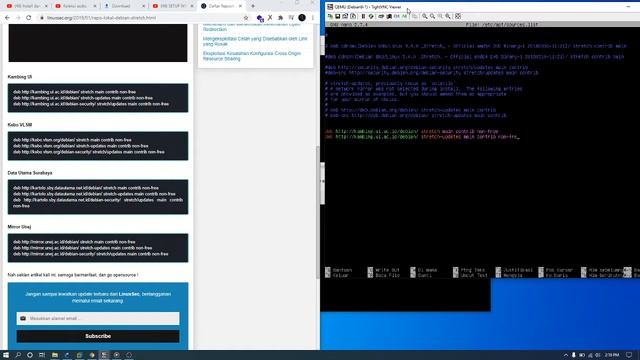Bookmark this page with the star icon
The height and width of the screenshot is (360, 640).
246,18
